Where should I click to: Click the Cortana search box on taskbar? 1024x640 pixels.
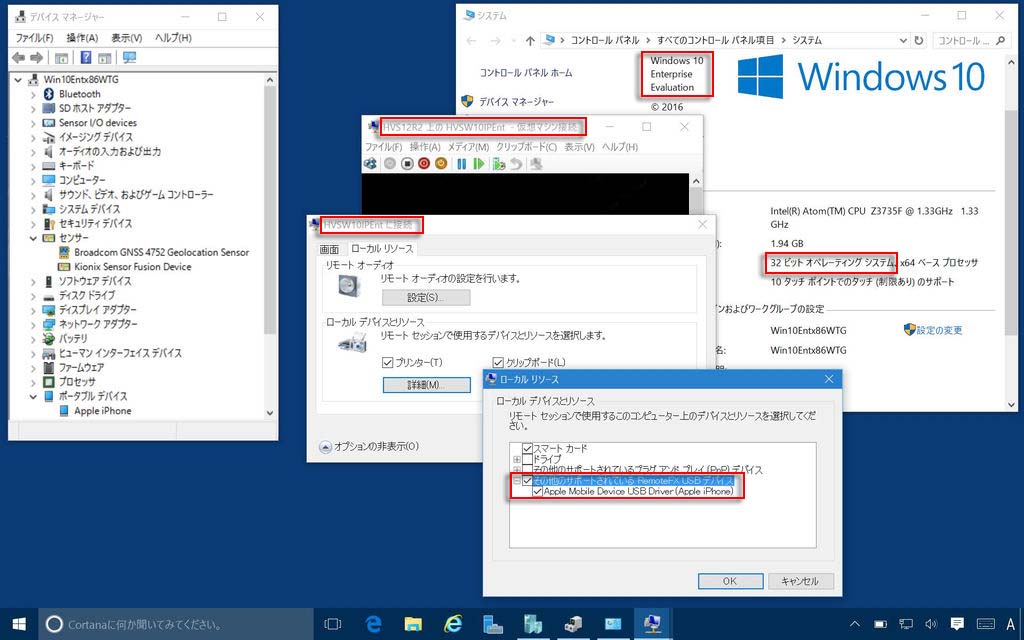[x=177, y=624]
